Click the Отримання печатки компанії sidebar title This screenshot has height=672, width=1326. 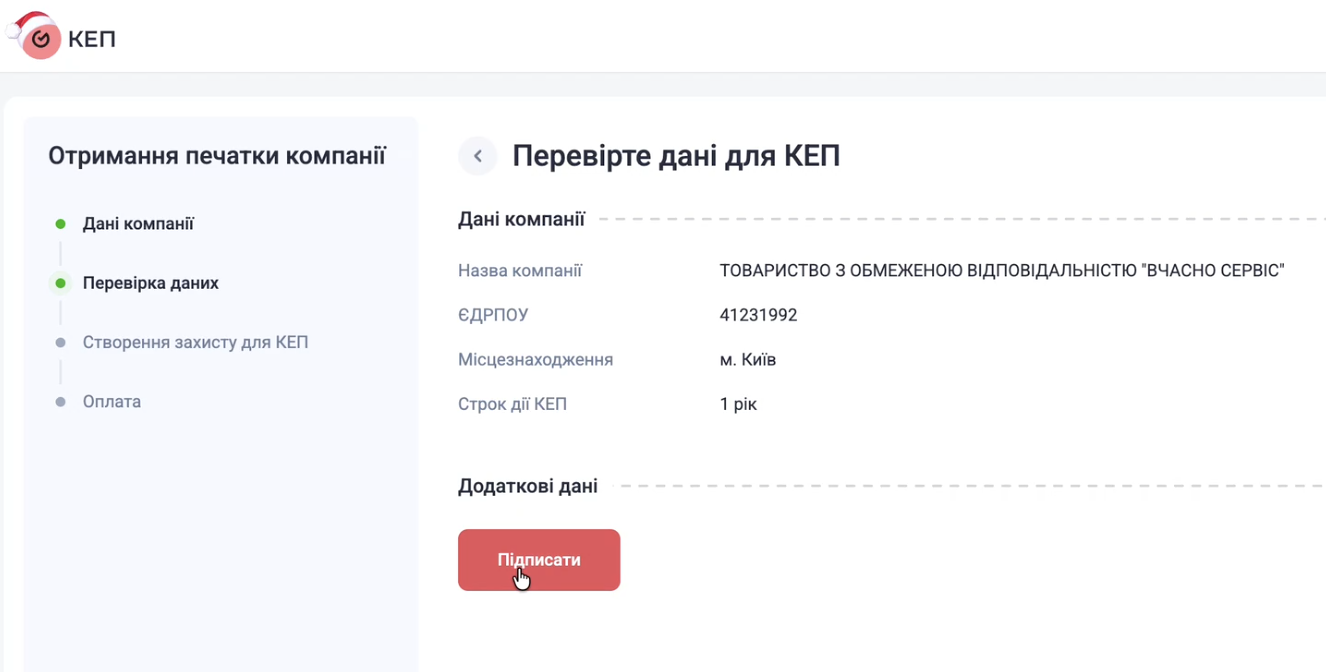(217, 156)
